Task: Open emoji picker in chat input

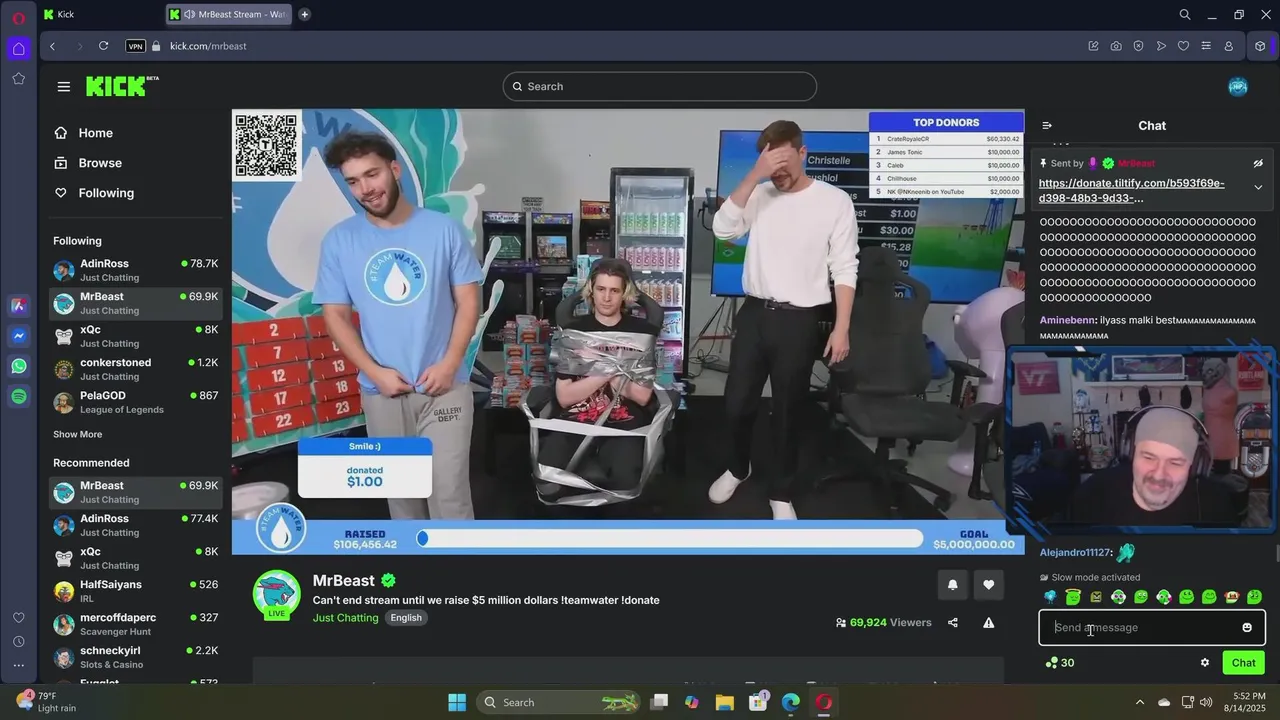Action: point(1247,628)
